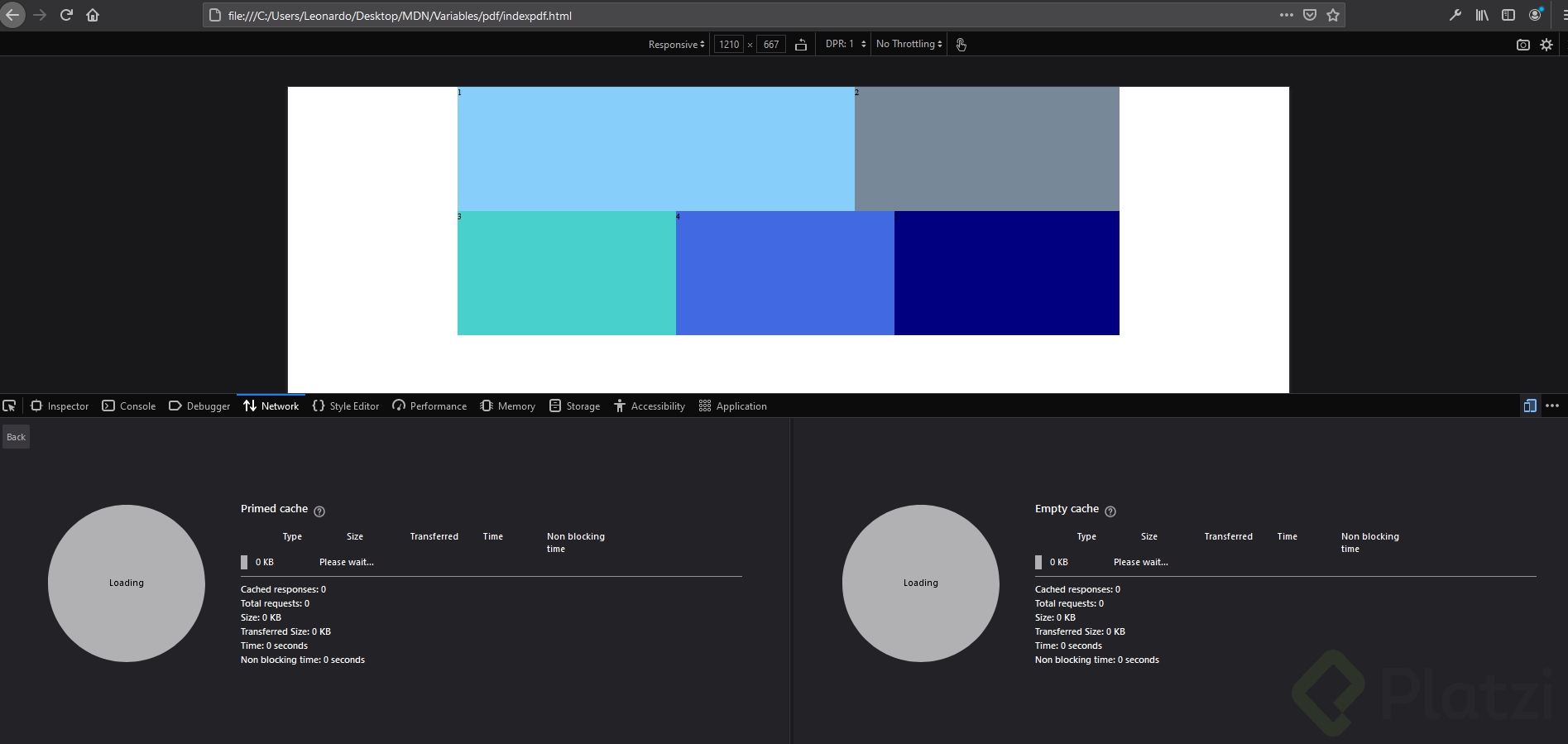Open the Firefox account avatar
1568x744 pixels.
point(1535,15)
